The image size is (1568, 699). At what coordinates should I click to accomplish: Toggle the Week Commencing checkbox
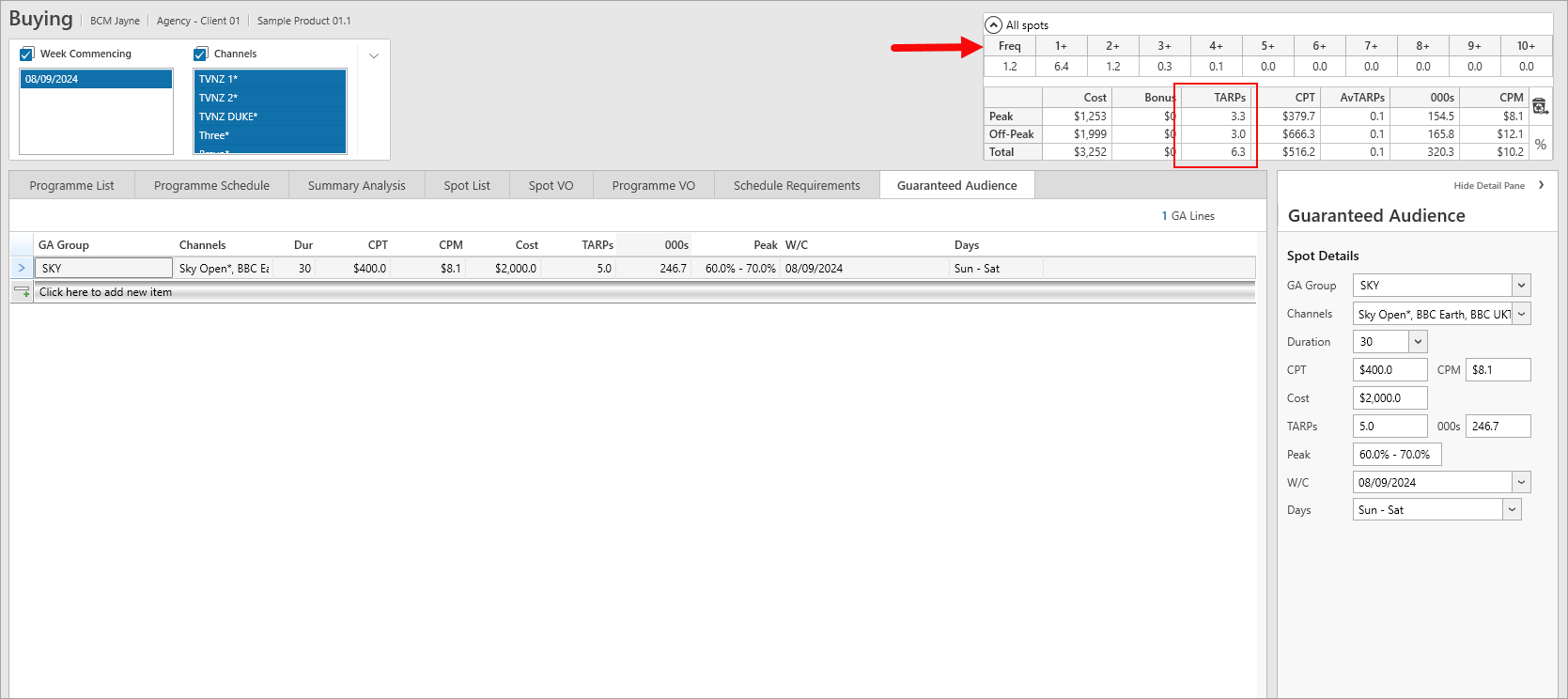27,54
